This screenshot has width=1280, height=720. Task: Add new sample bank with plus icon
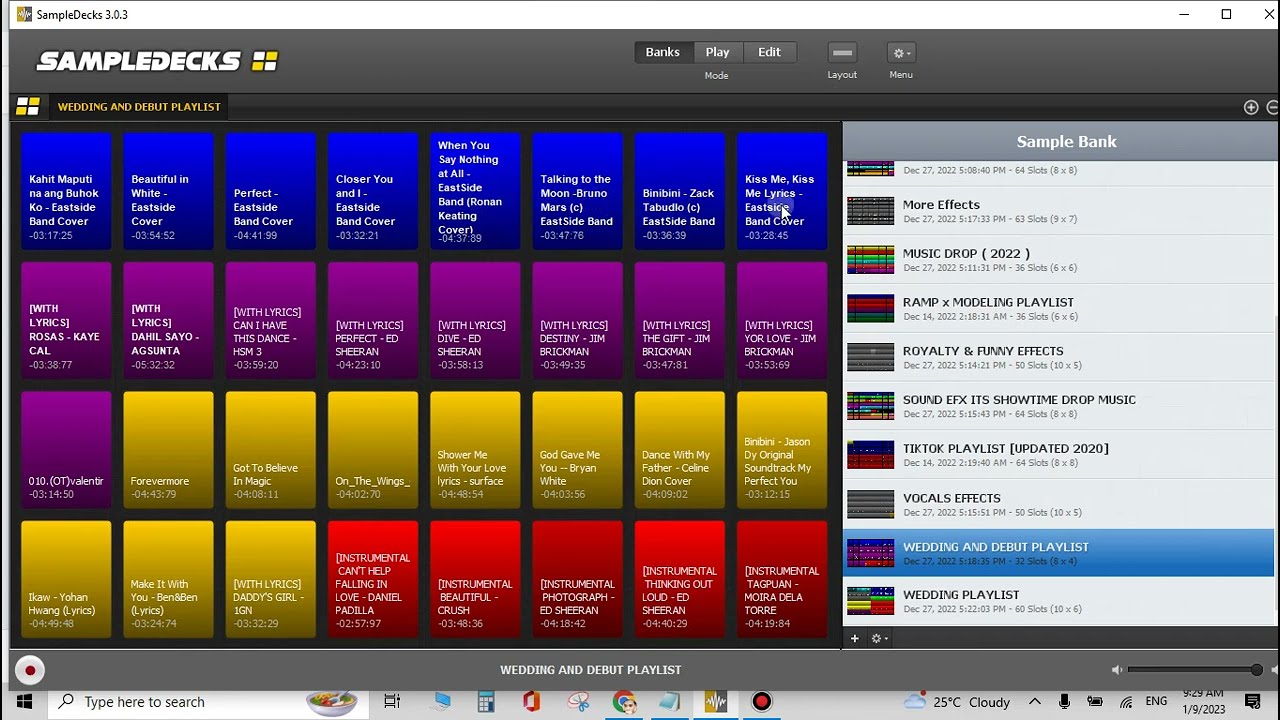[x=854, y=638]
